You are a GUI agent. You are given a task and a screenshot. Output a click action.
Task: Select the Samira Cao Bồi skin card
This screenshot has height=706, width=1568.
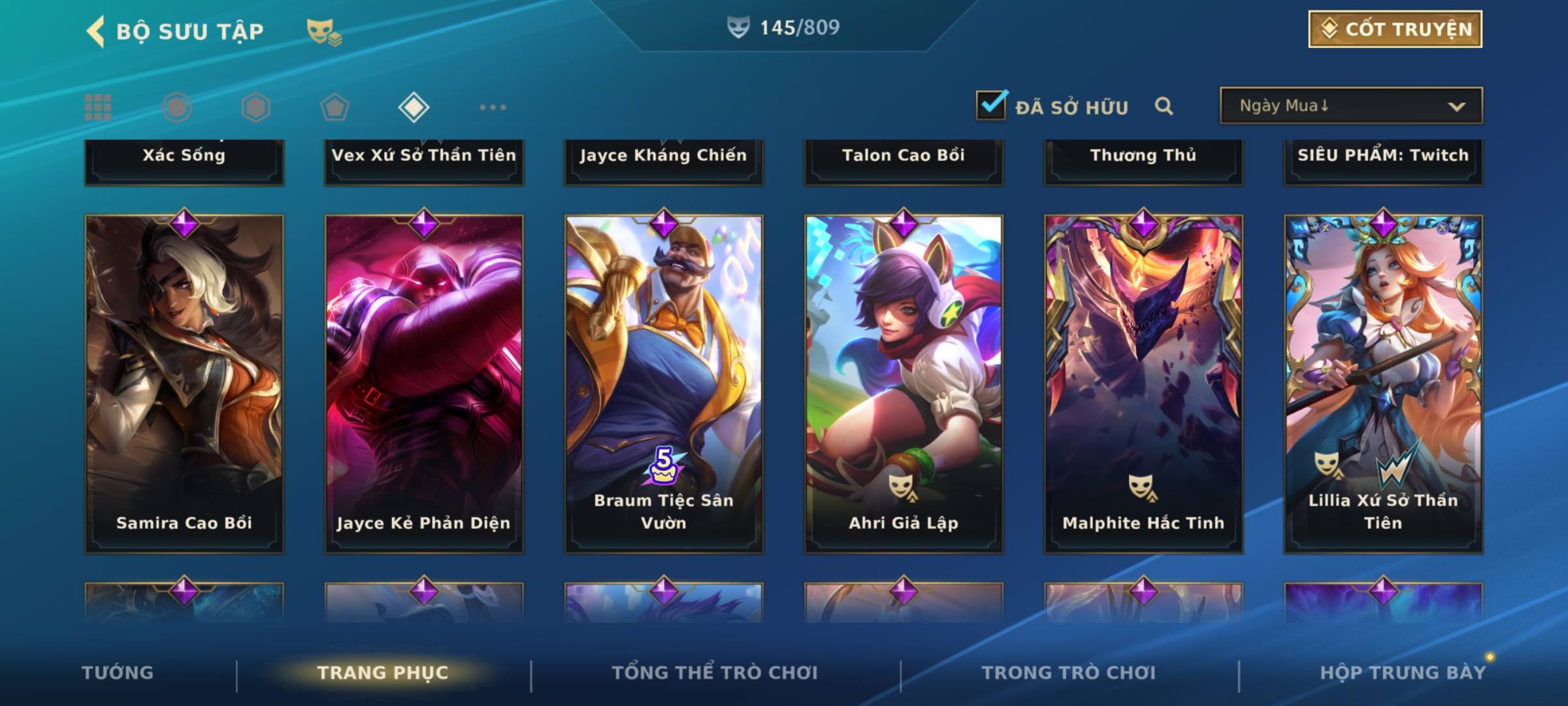pyautogui.click(x=184, y=384)
